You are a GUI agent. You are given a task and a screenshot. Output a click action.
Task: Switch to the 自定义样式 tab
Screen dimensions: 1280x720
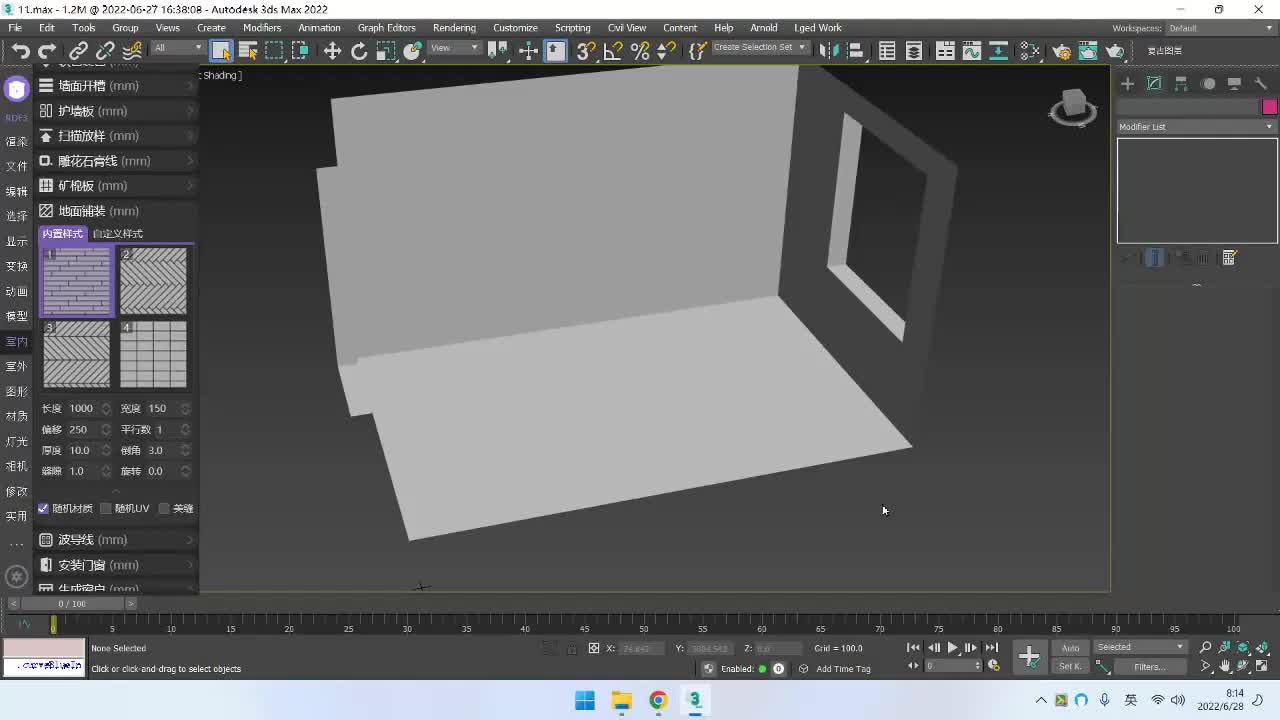coord(118,233)
